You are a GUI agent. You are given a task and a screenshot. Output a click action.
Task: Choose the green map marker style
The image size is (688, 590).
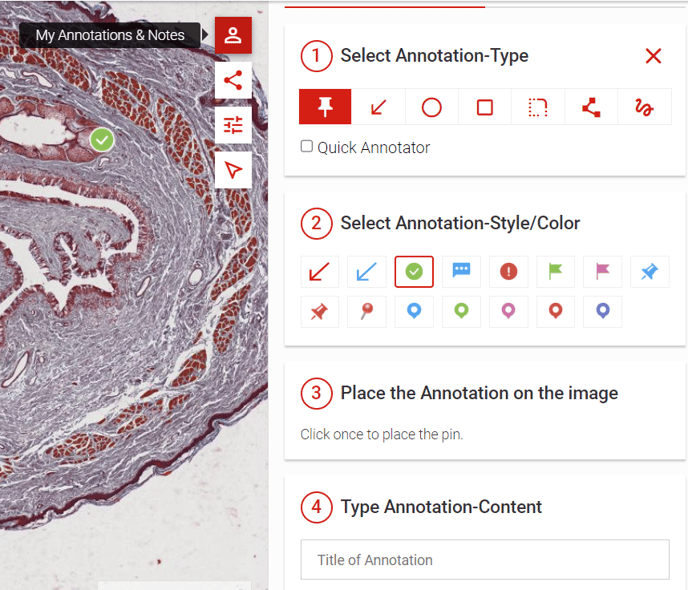pos(461,312)
